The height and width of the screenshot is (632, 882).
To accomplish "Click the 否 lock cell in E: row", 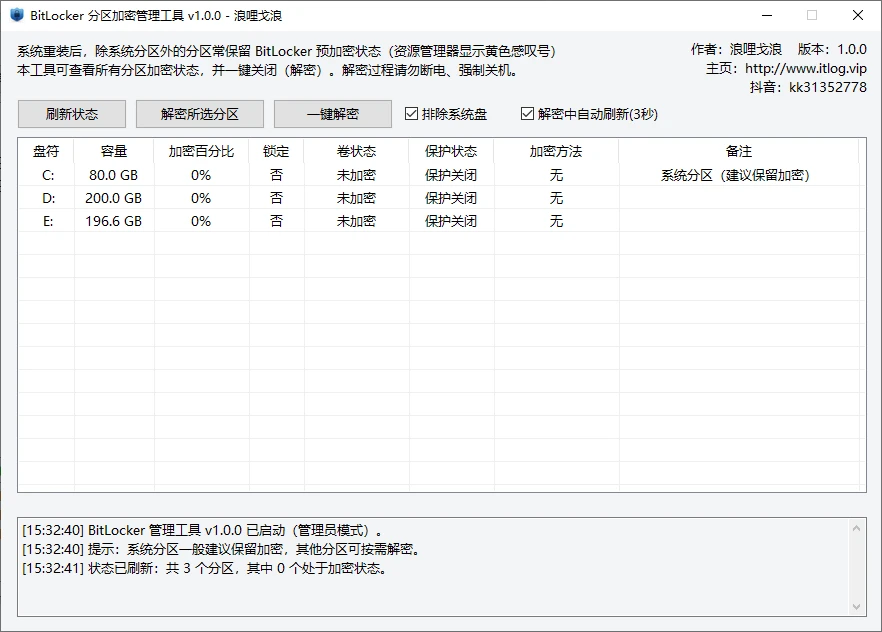I will click(x=276, y=221).
